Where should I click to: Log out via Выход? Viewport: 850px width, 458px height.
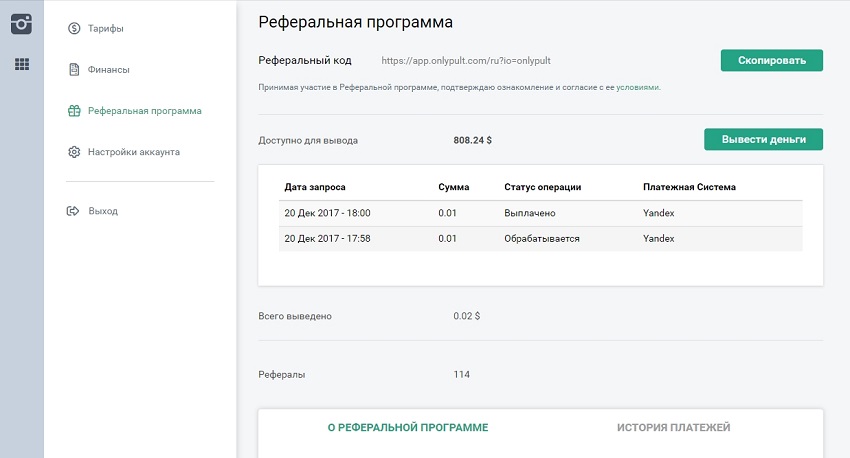pos(103,211)
